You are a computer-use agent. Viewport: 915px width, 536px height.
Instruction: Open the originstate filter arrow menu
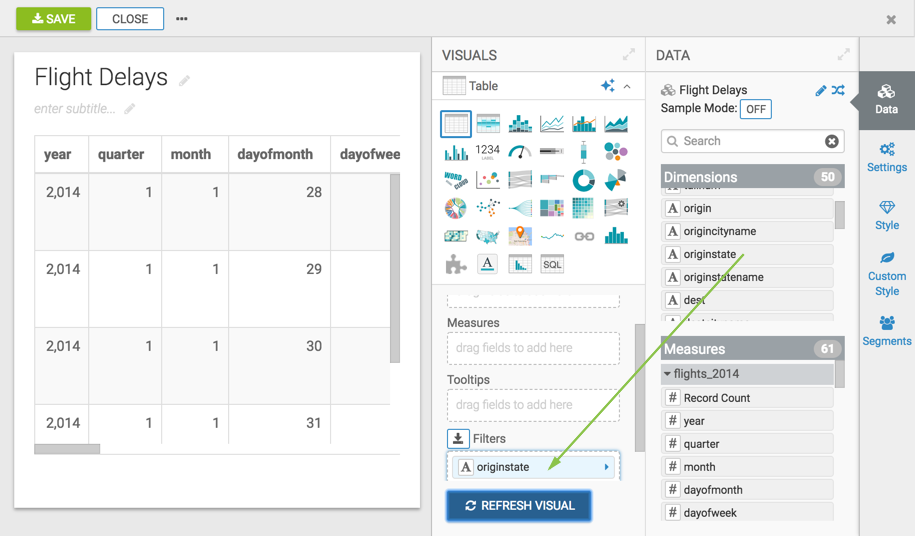(x=606, y=467)
